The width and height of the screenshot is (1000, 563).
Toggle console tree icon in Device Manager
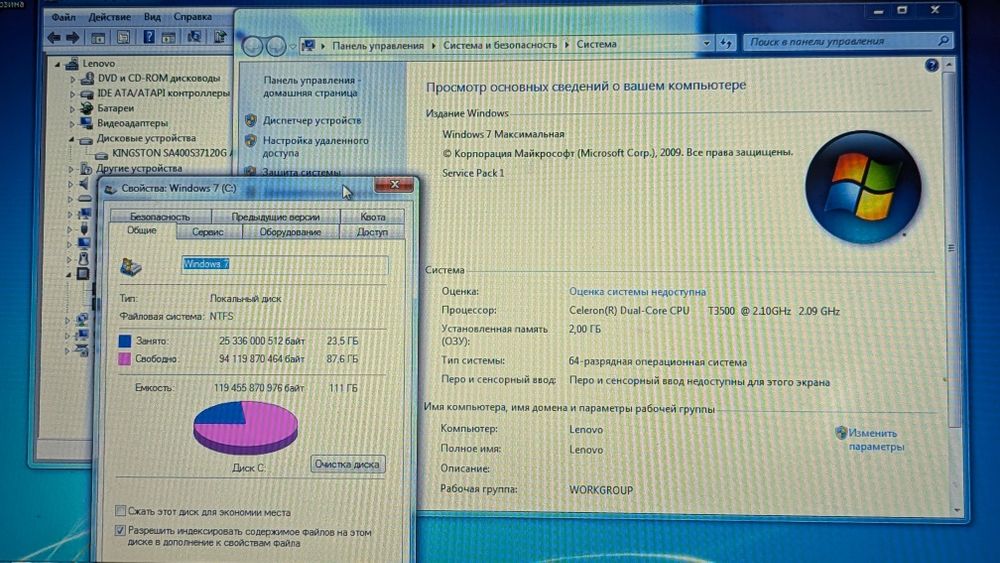point(98,38)
